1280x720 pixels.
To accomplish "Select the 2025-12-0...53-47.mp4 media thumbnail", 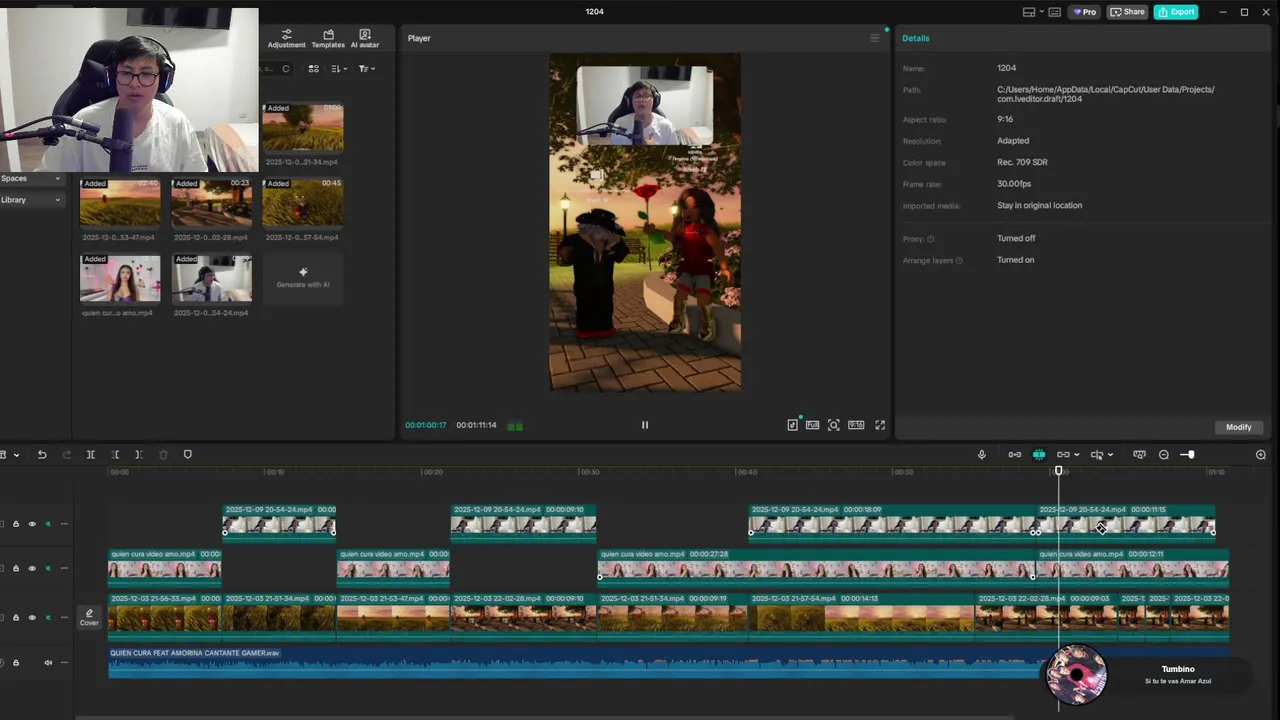I will coord(120,203).
